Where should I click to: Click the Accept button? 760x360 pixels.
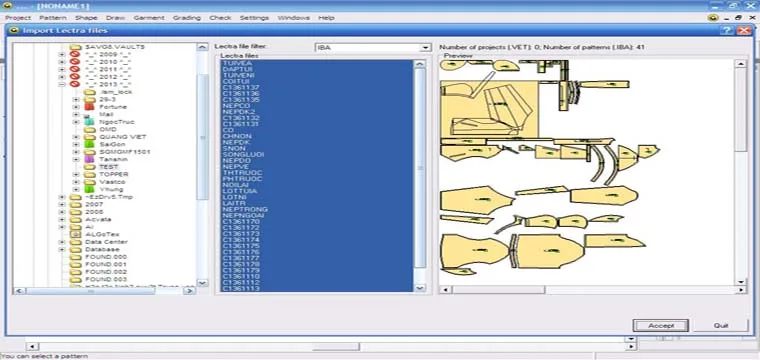(x=661, y=326)
